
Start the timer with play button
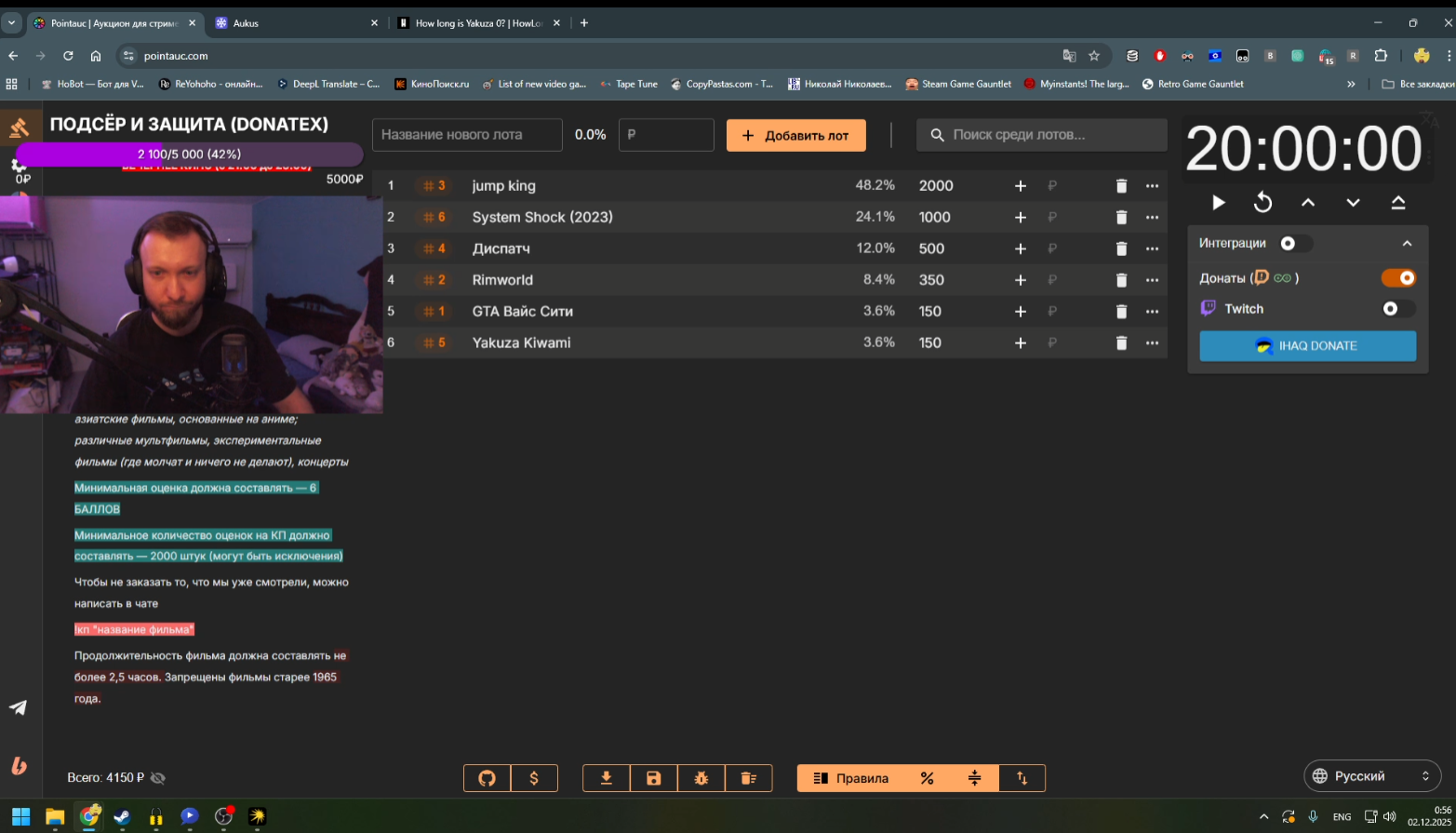1219,202
